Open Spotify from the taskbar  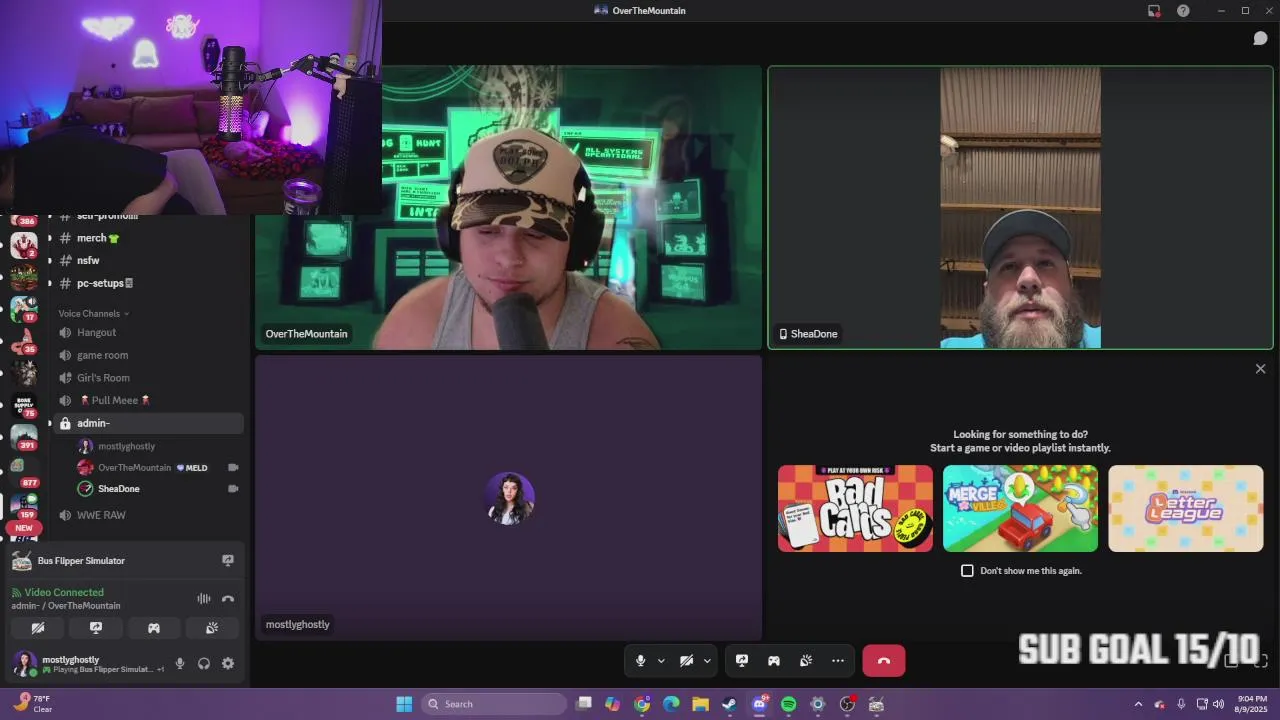click(788, 704)
